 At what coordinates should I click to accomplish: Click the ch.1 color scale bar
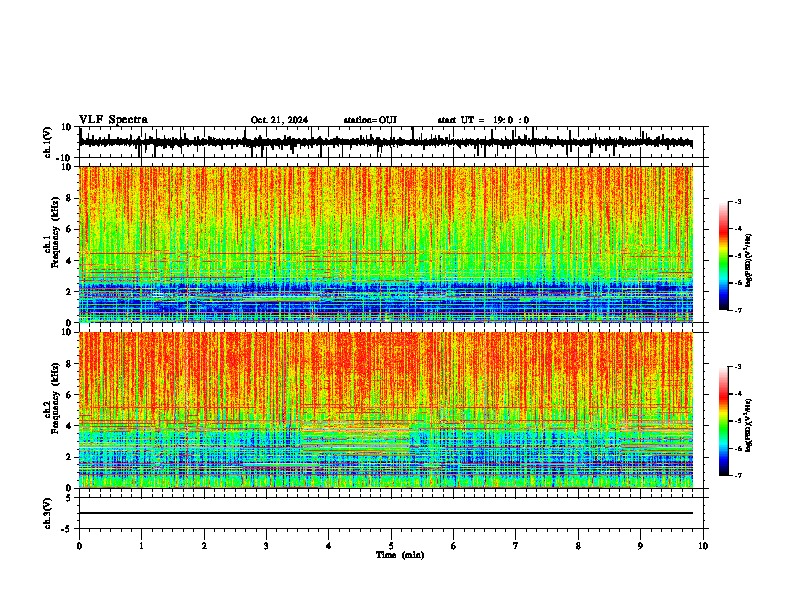pos(723,256)
